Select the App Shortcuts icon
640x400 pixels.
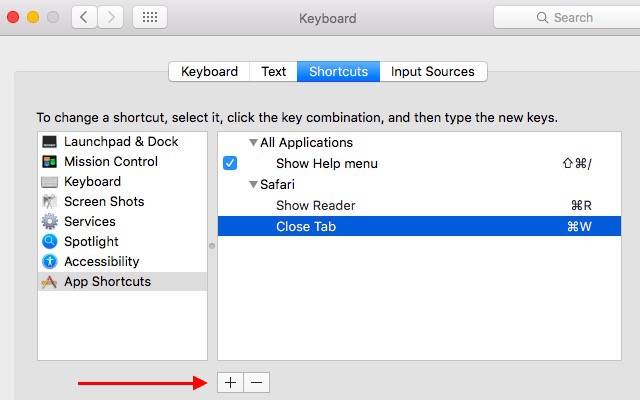(49, 282)
